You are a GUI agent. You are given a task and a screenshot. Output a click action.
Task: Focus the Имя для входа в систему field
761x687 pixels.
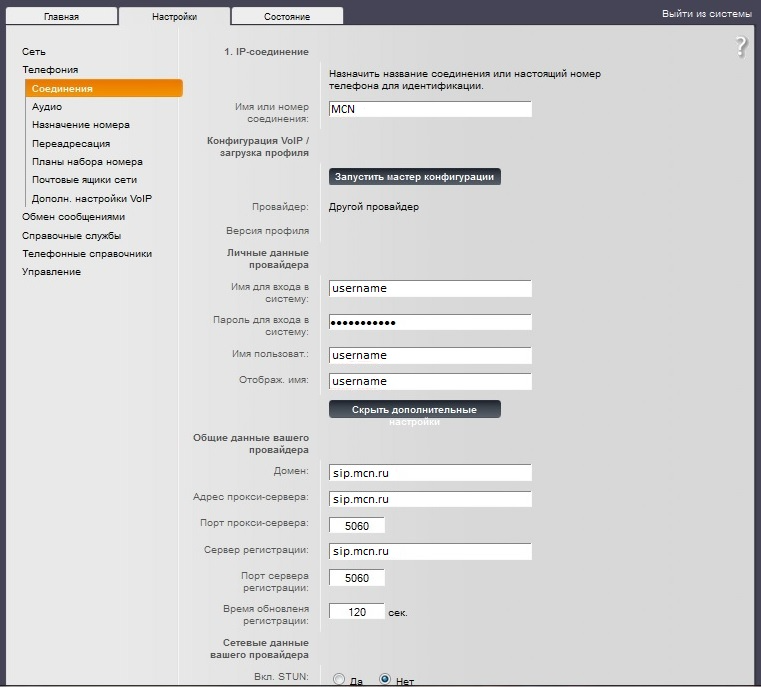coord(430,288)
